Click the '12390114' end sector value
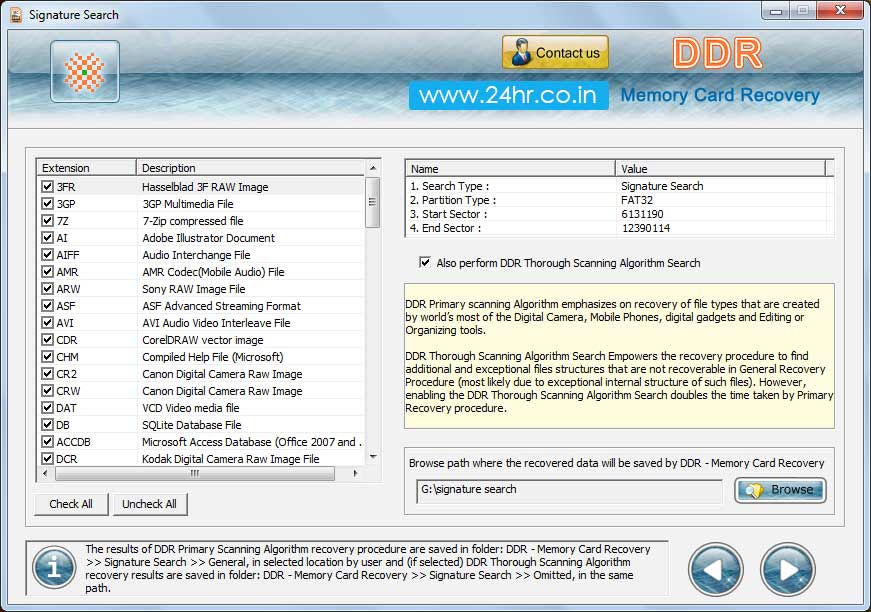 (x=645, y=228)
